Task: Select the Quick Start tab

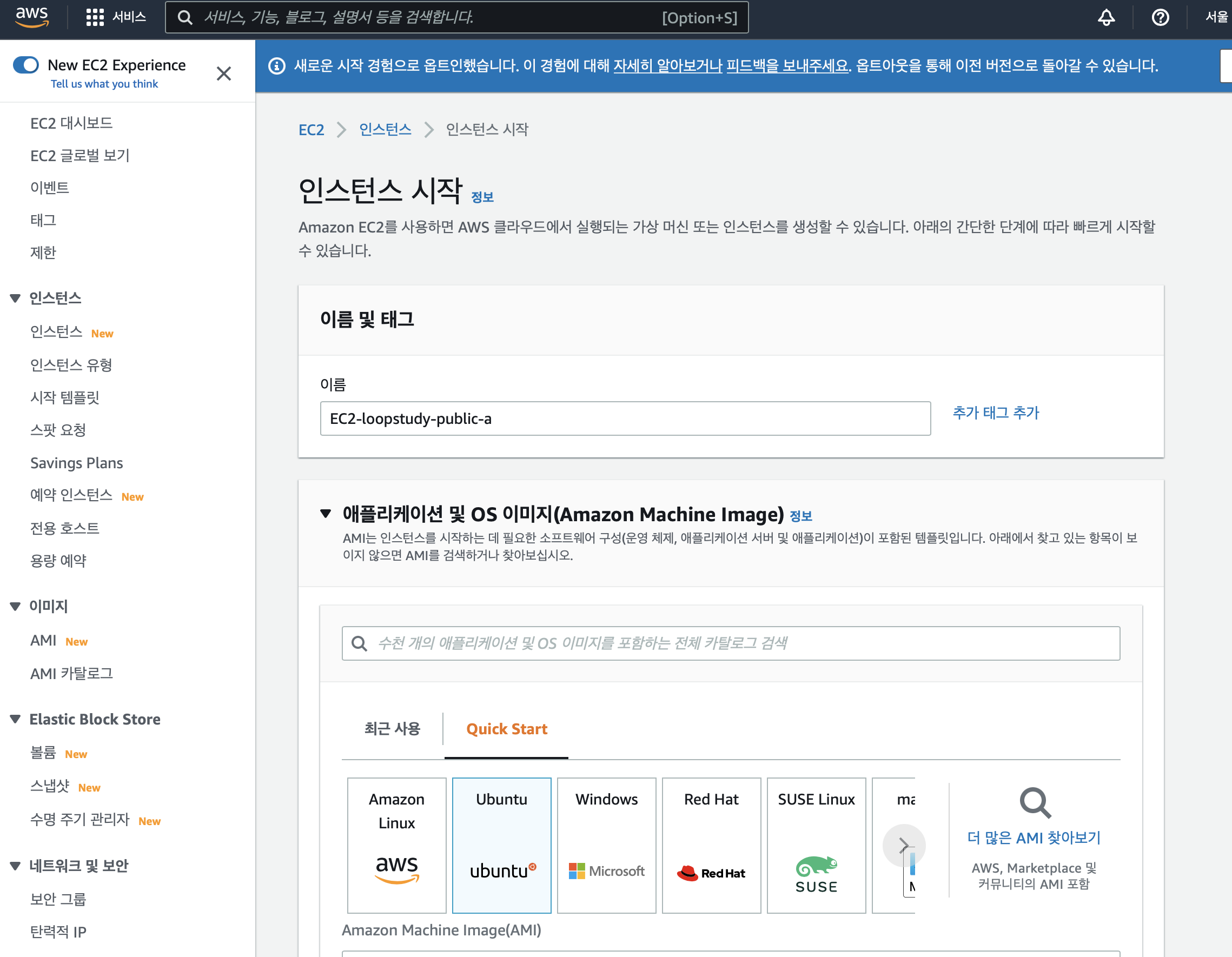Action: coord(506,729)
